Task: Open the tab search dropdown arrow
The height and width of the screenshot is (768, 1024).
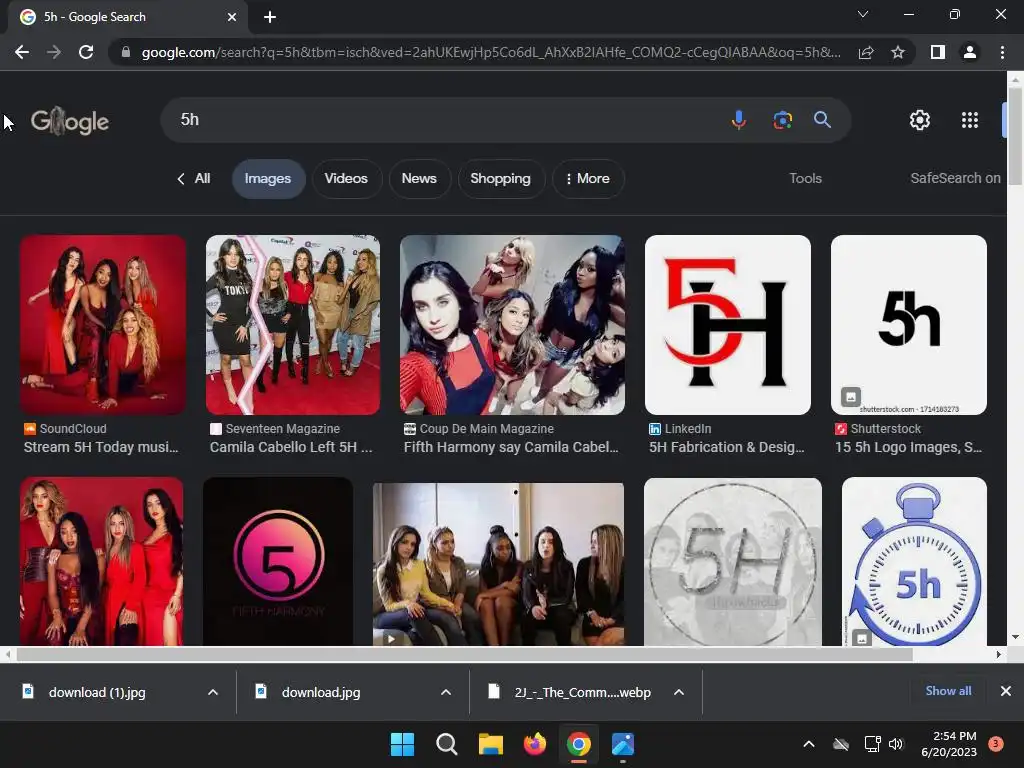Action: pyautogui.click(x=863, y=14)
